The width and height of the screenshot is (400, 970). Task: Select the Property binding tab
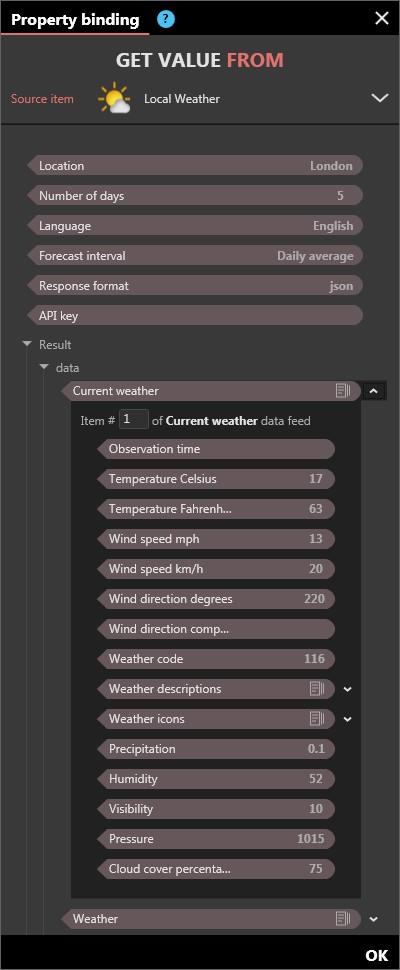tap(75, 19)
